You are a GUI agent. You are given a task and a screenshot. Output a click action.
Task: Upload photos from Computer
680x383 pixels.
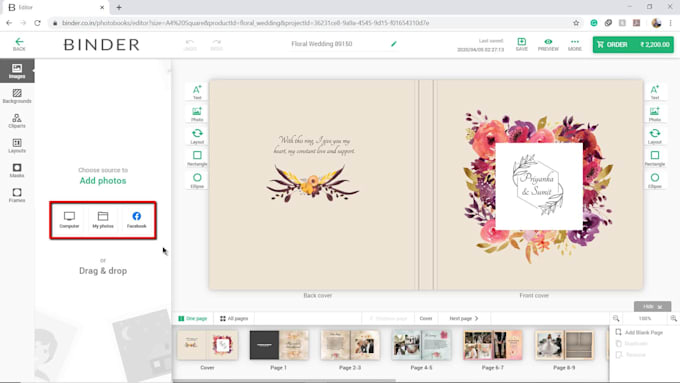69,220
